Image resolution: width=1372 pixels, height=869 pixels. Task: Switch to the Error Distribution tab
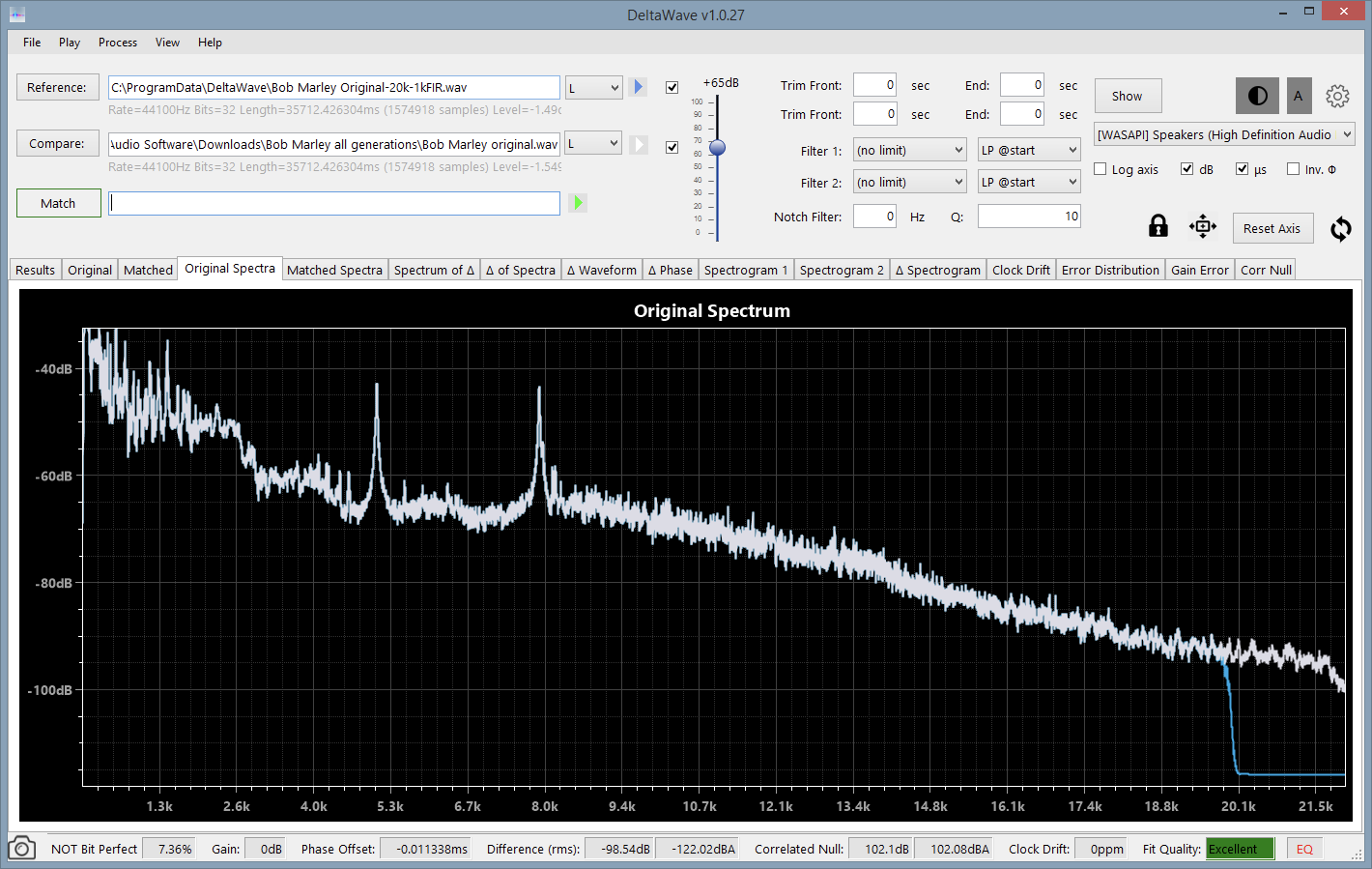(1110, 270)
